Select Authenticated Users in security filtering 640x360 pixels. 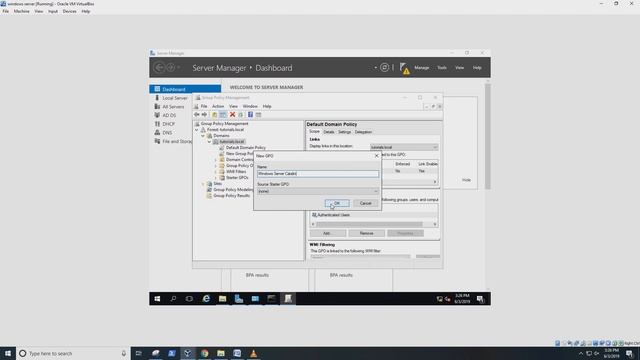[x=333, y=215]
